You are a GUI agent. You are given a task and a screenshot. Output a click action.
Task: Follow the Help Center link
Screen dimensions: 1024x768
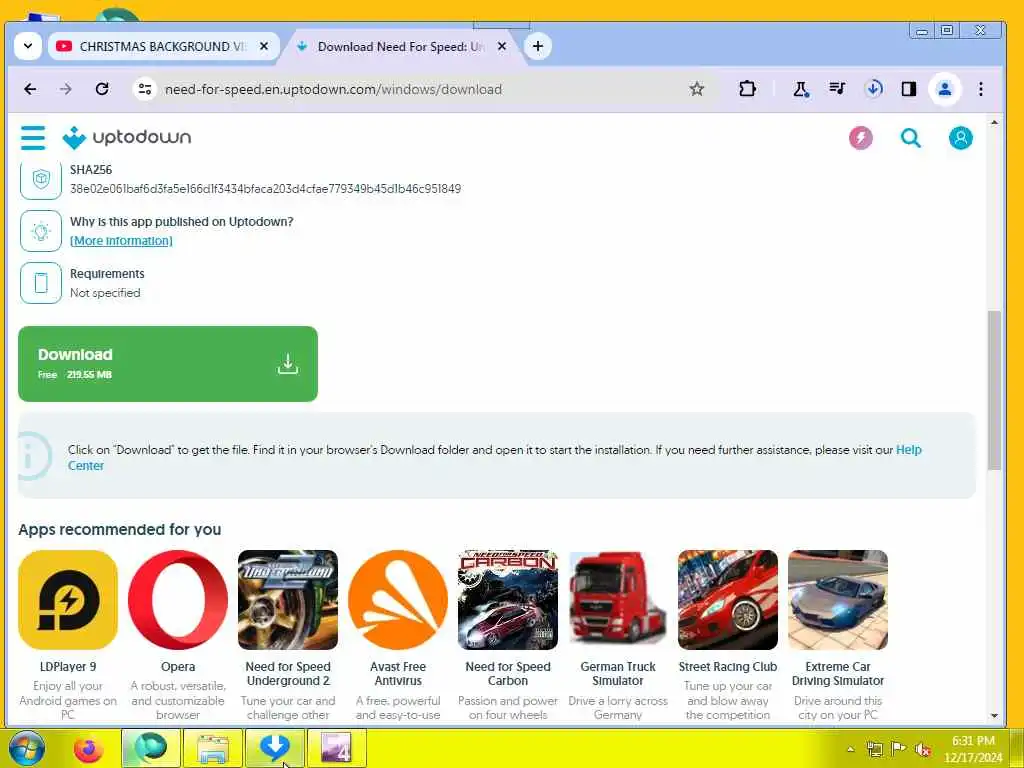pos(910,450)
